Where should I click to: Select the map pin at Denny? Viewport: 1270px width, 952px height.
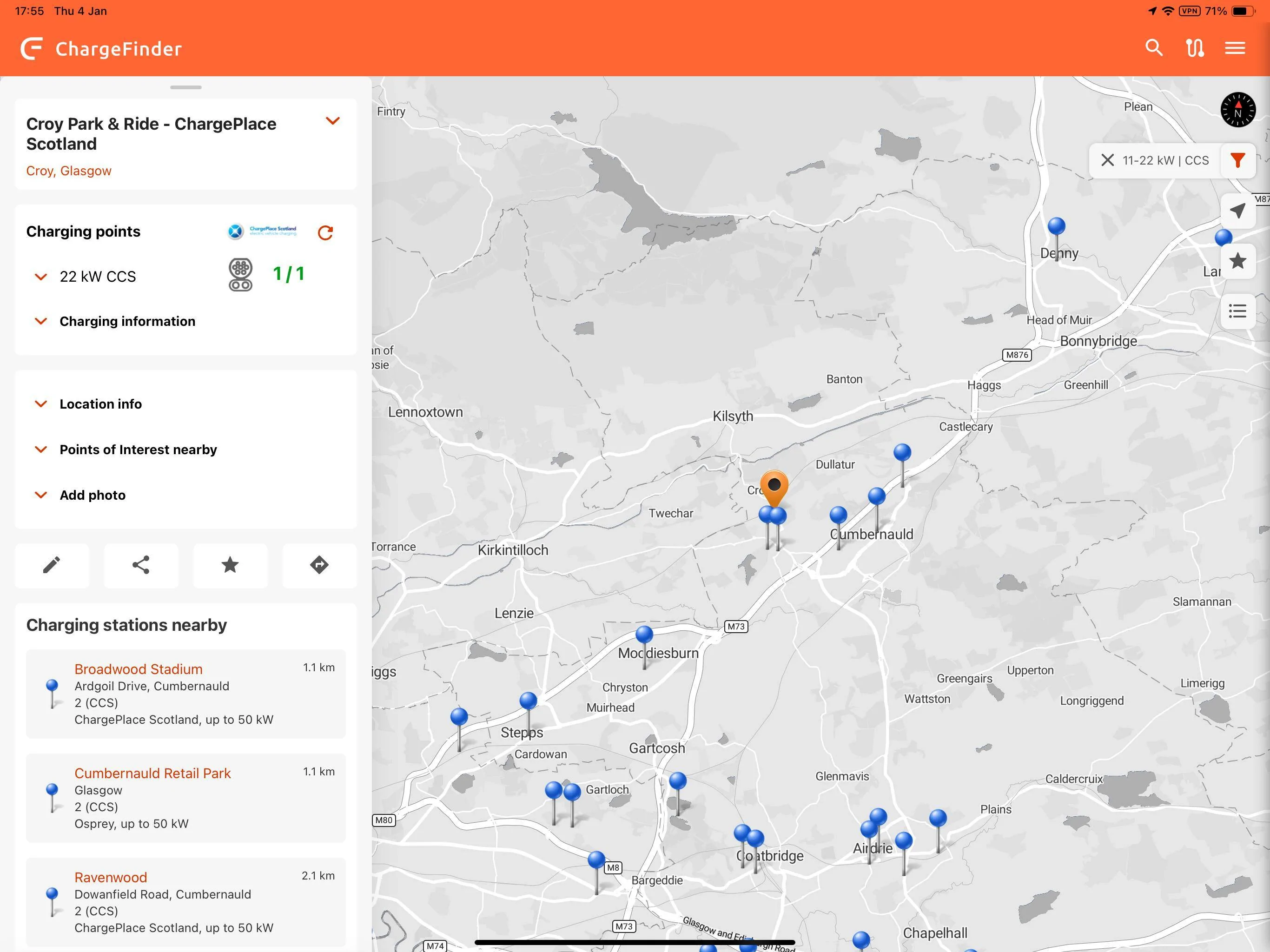tap(1057, 226)
